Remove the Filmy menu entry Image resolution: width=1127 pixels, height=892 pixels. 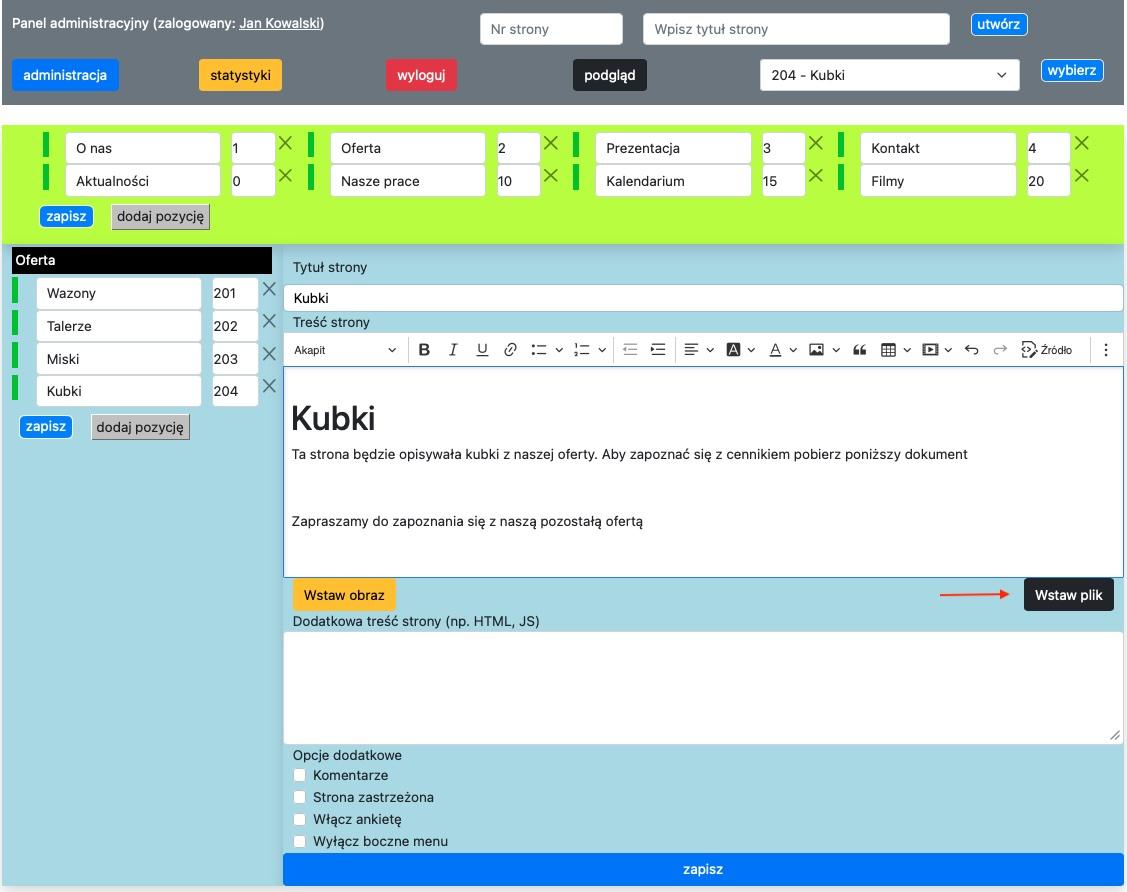pos(1081,175)
